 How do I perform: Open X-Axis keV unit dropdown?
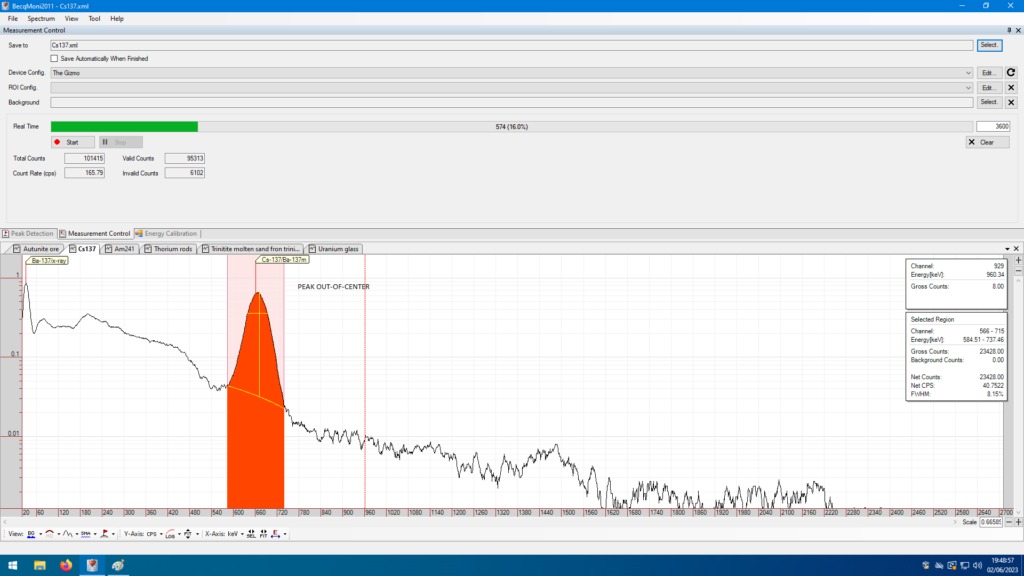click(x=242, y=534)
